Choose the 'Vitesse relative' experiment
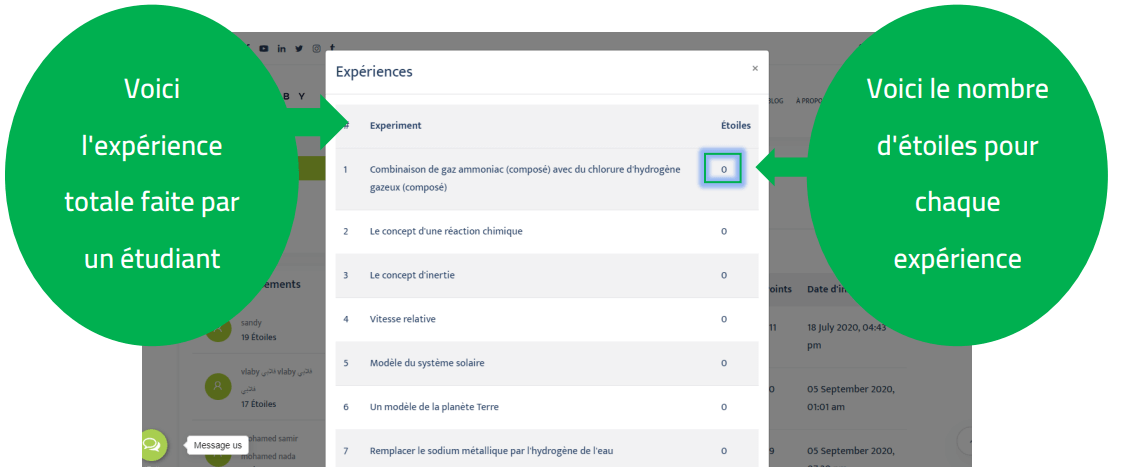The width and height of the screenshot is (1122, 467). [x=402, y=319]
